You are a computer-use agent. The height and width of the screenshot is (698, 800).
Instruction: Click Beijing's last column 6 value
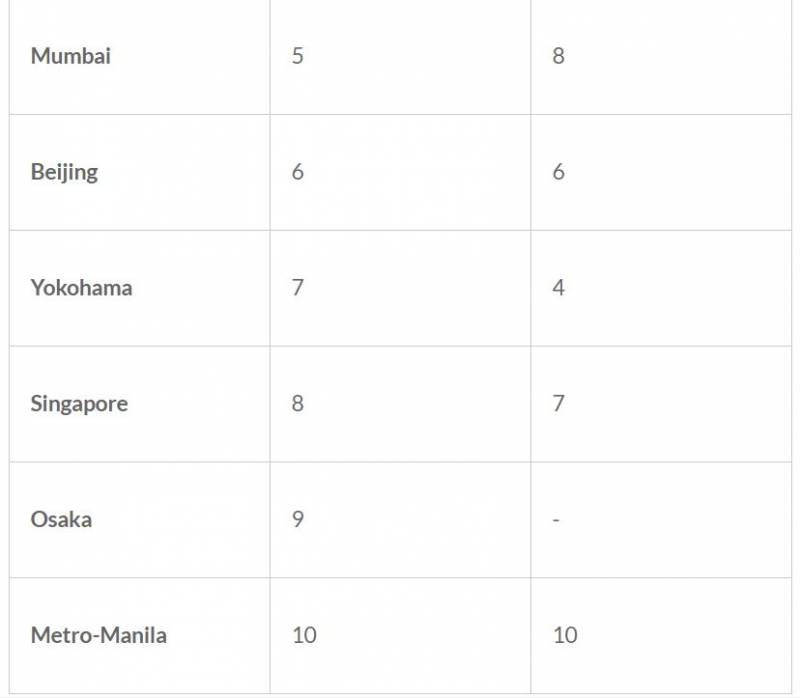(558, 172)
